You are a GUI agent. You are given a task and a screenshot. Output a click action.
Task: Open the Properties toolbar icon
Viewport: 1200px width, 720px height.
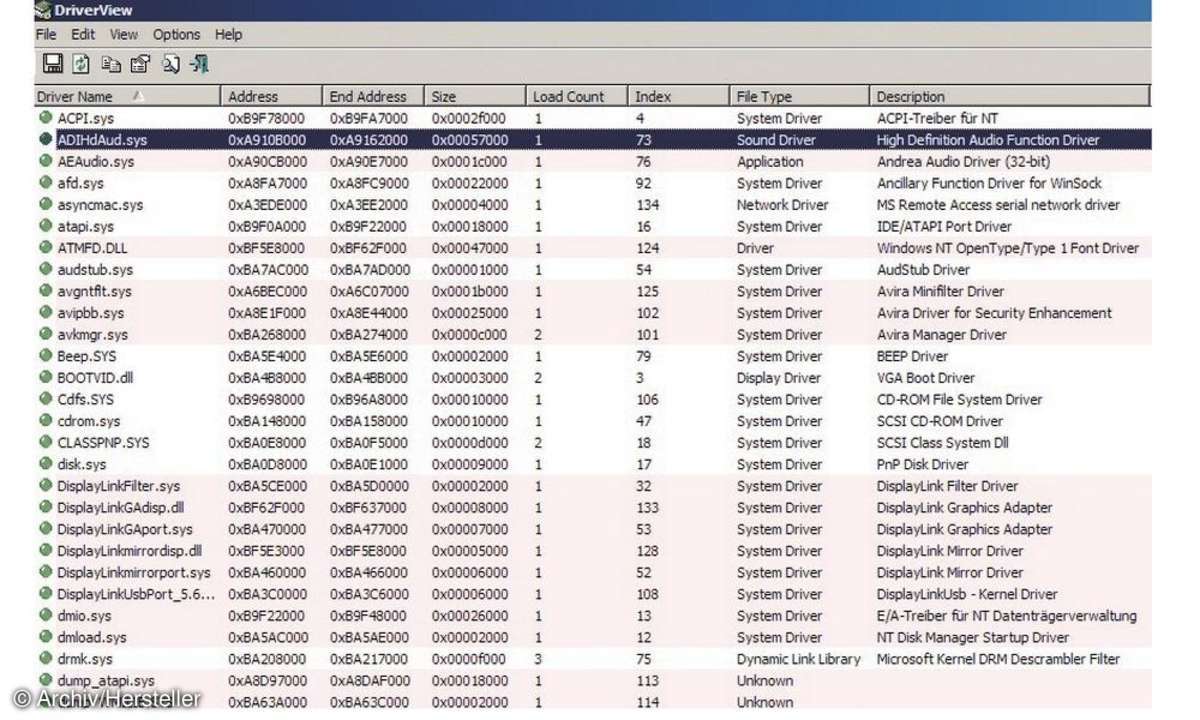(x=140, y=64)
